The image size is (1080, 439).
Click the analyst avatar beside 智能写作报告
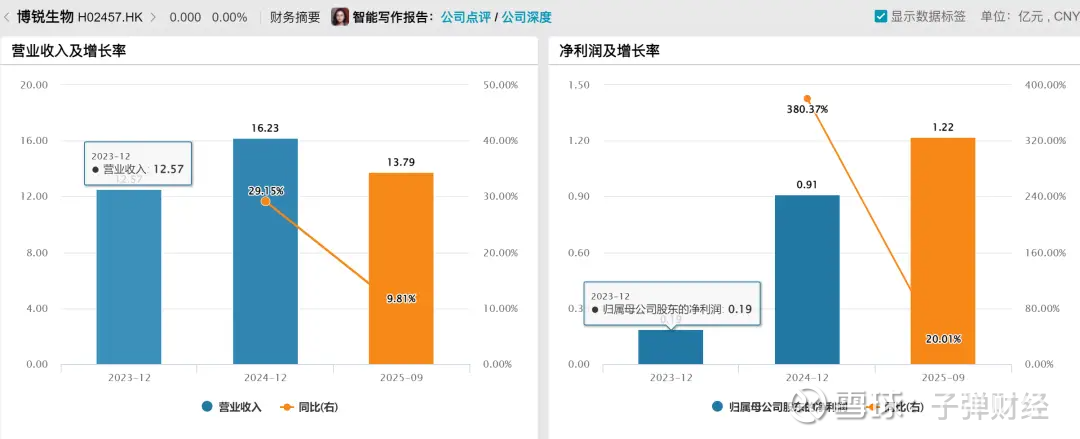[340, 17]
